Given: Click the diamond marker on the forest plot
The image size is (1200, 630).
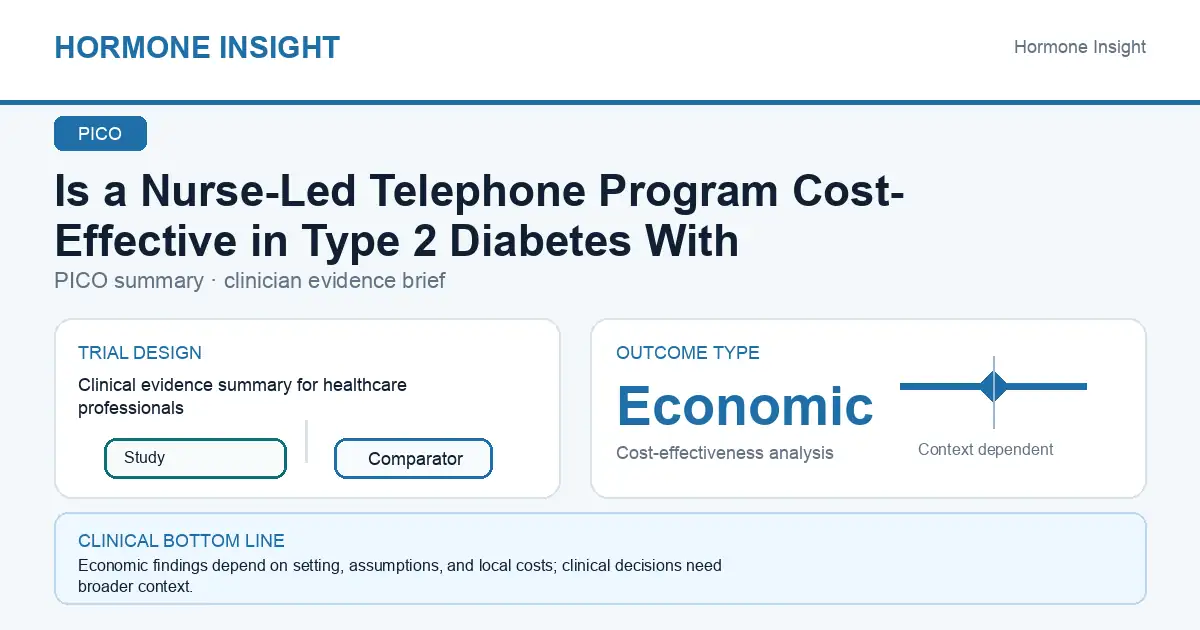Looking at the screenshot, I should pyautogui.click(x=993, y=386).
